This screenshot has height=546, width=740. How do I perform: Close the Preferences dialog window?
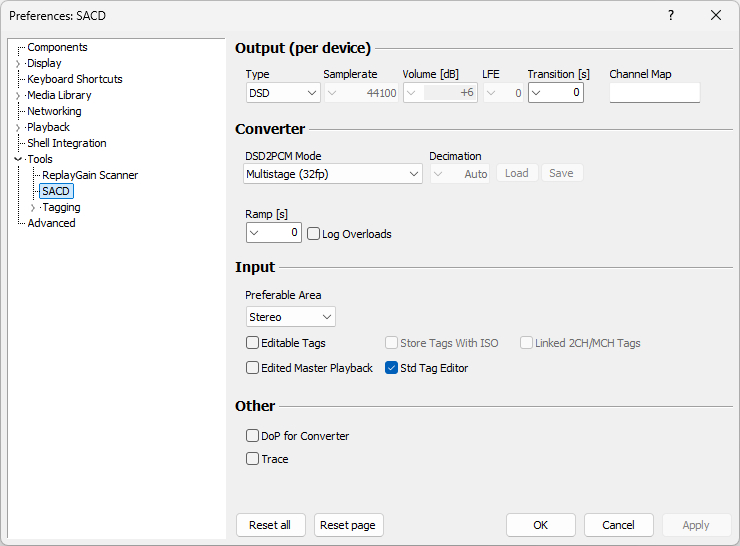[x=715, y=16]
